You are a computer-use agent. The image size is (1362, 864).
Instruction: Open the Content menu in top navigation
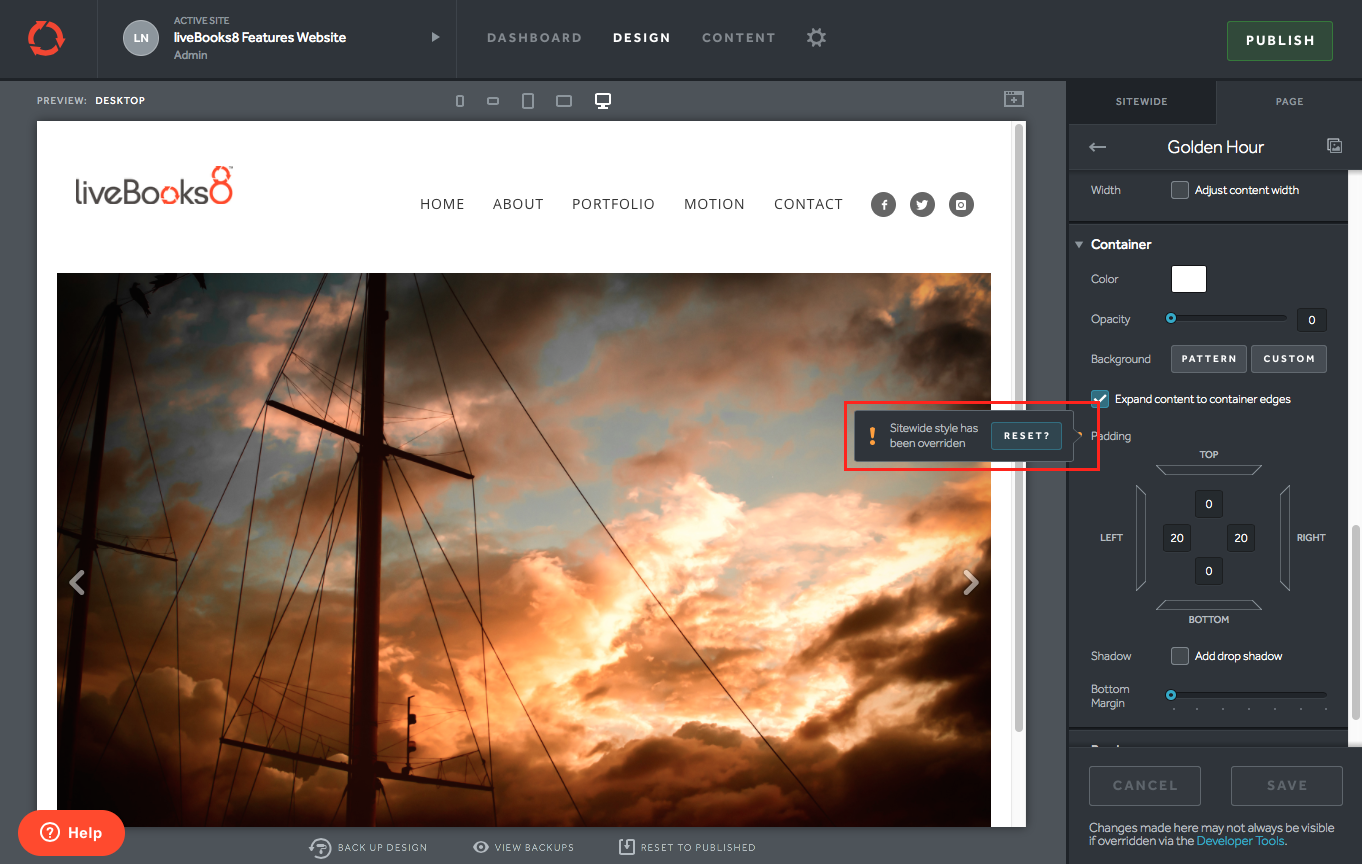point(738,38)
